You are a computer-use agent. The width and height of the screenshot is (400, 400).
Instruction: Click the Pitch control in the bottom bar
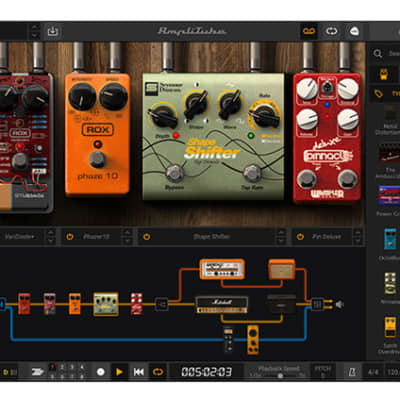click(323, 372)
